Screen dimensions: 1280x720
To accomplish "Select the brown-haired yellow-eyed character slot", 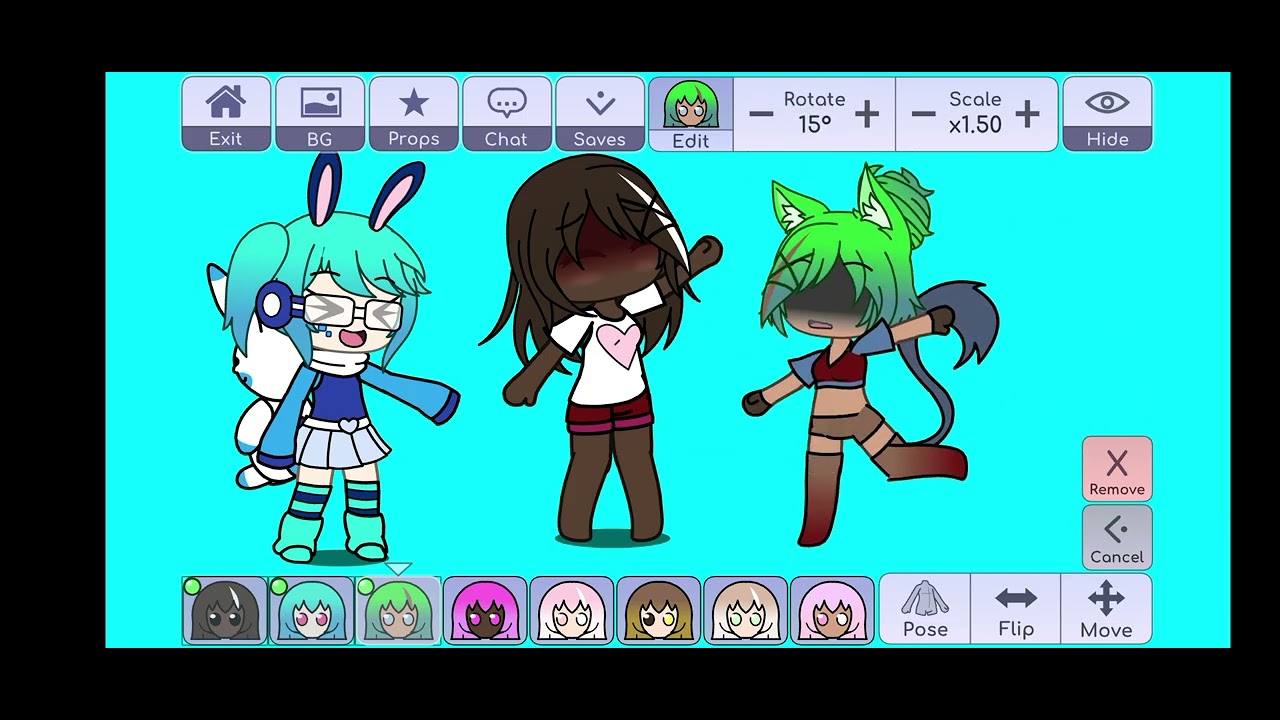I will [x=659, y=609].
